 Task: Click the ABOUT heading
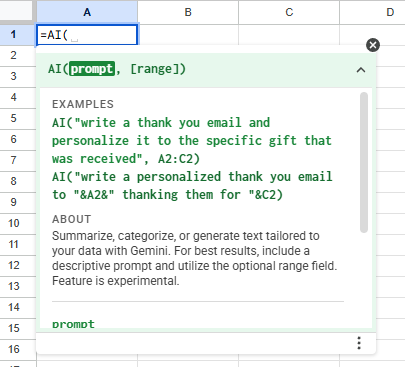pyautogui.click(x=71, y=219)
